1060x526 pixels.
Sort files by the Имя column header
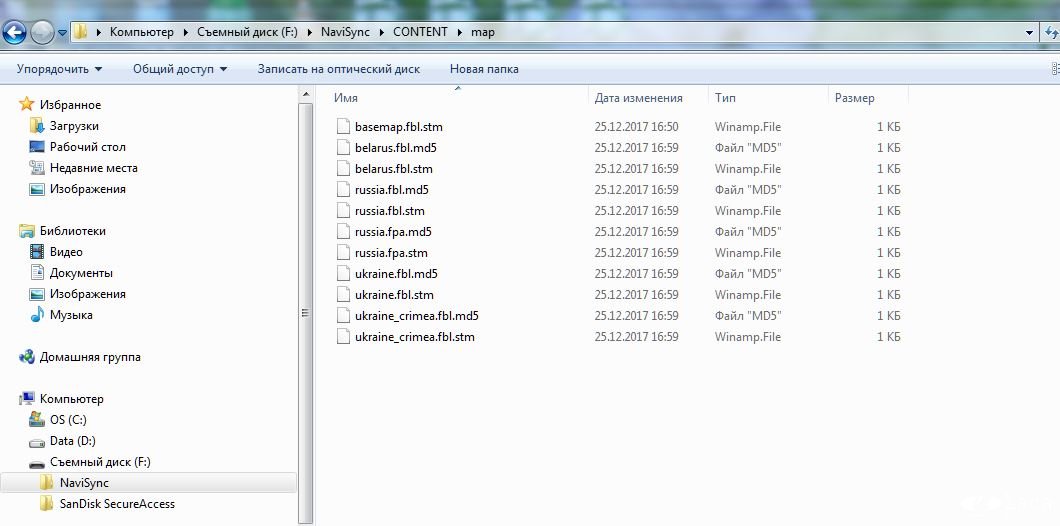pyautogui.click(x=346, y=98)
